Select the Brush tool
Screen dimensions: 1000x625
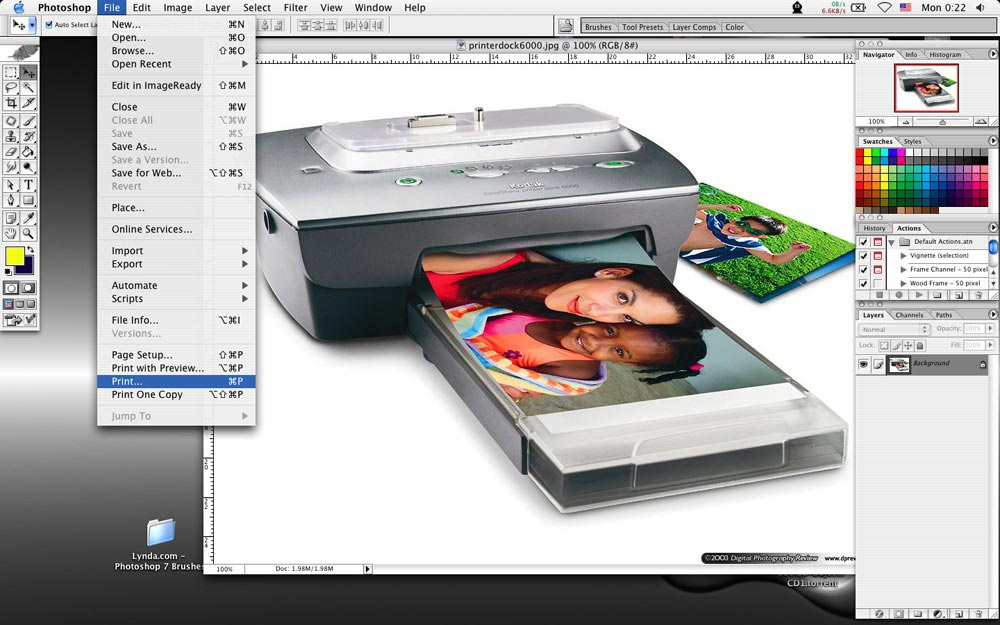[x=28, y=121]
